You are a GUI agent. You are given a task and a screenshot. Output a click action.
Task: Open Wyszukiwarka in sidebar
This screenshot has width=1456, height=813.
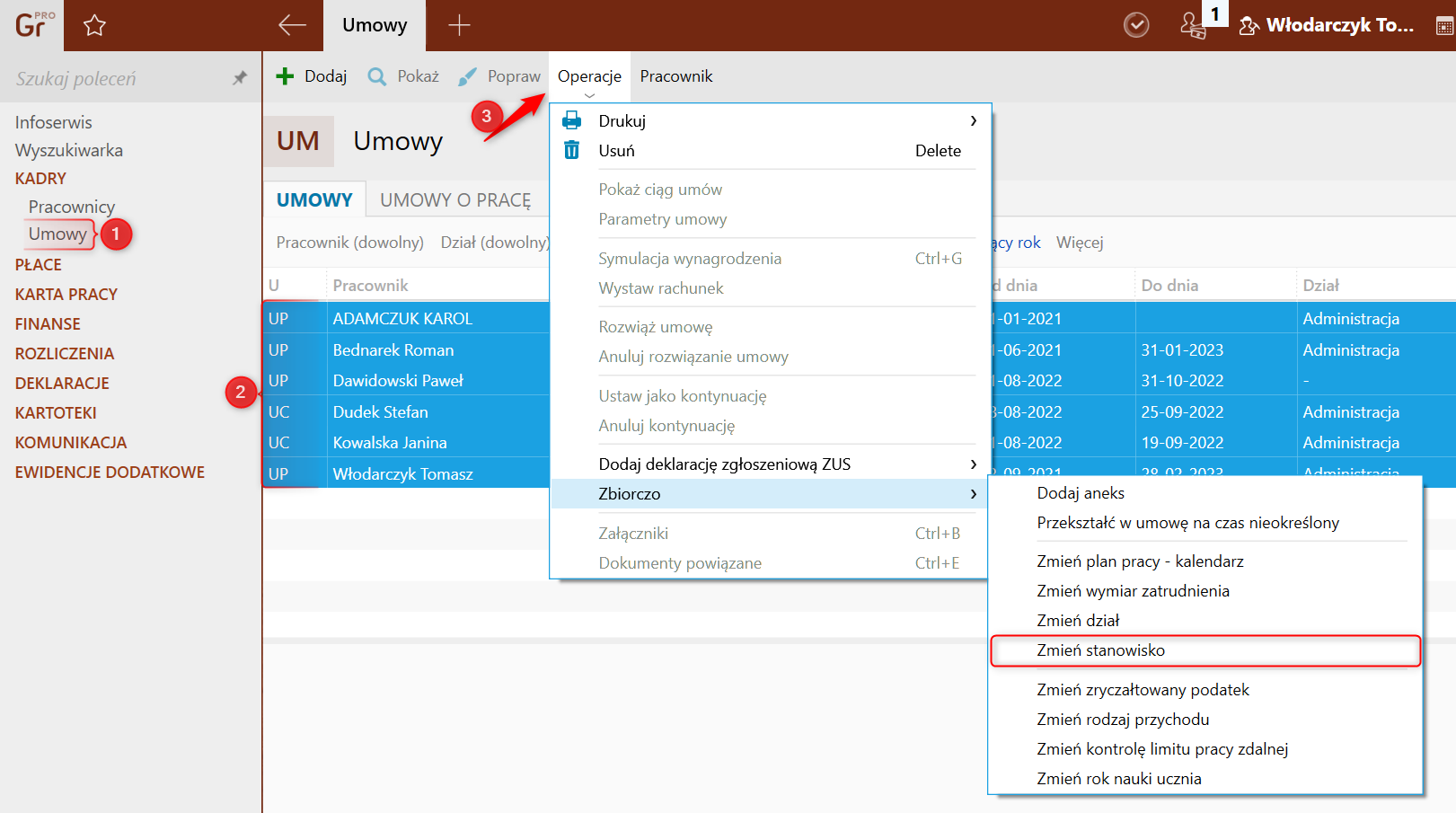[69, 150]
